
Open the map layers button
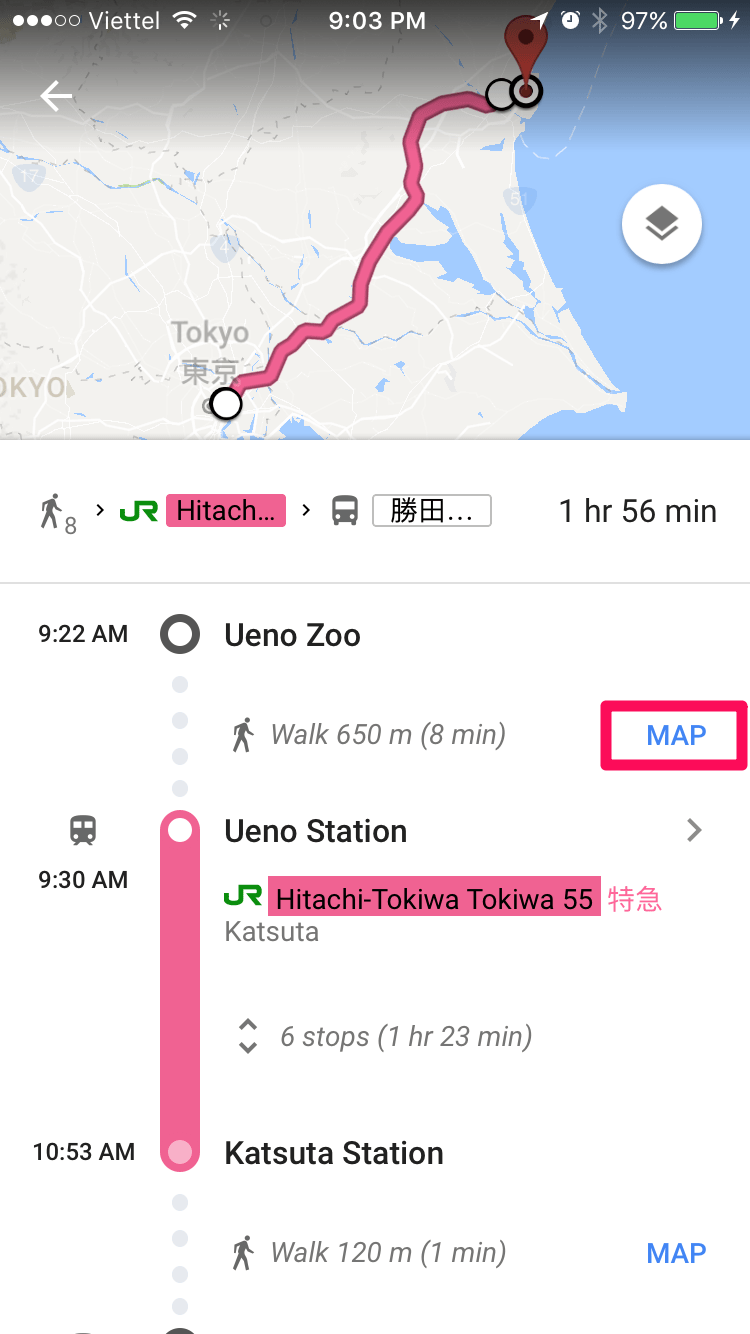click(x=661, y=224)
